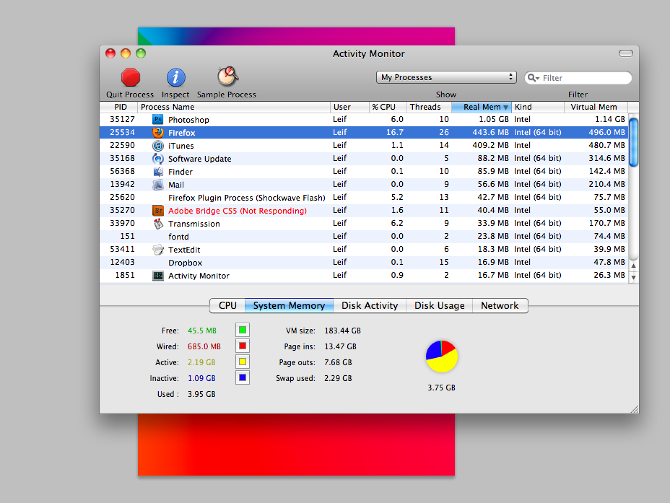Click the 13.47 GB Page ins value
The width and height of the screenshot is (670, 503).
[x=340, y=347]
